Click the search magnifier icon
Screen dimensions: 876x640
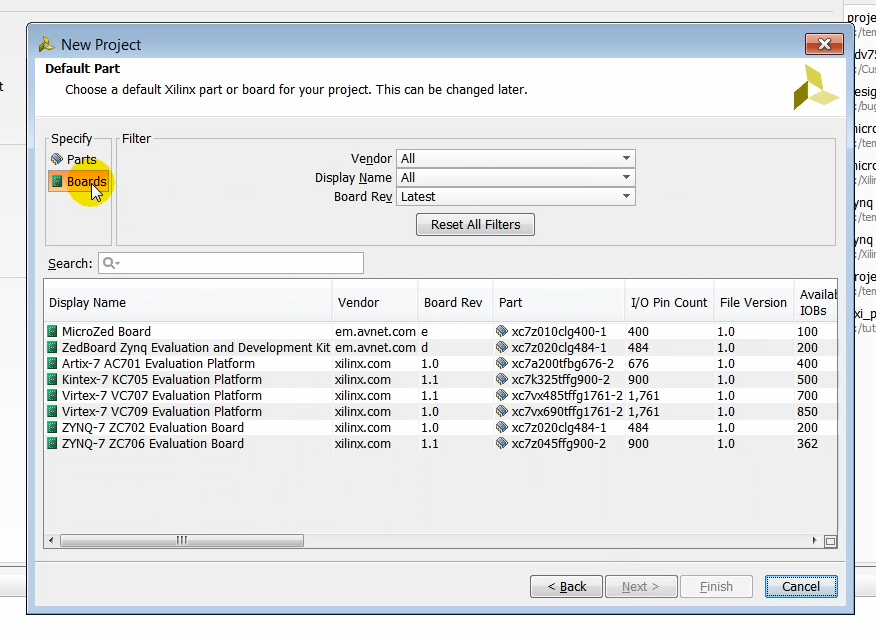tap(111, 264)
